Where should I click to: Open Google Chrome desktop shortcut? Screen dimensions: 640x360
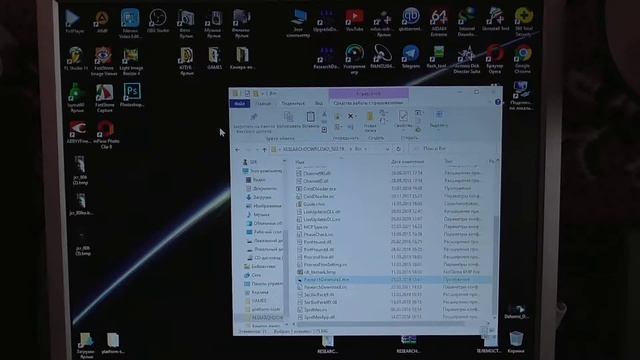point(523,59)
